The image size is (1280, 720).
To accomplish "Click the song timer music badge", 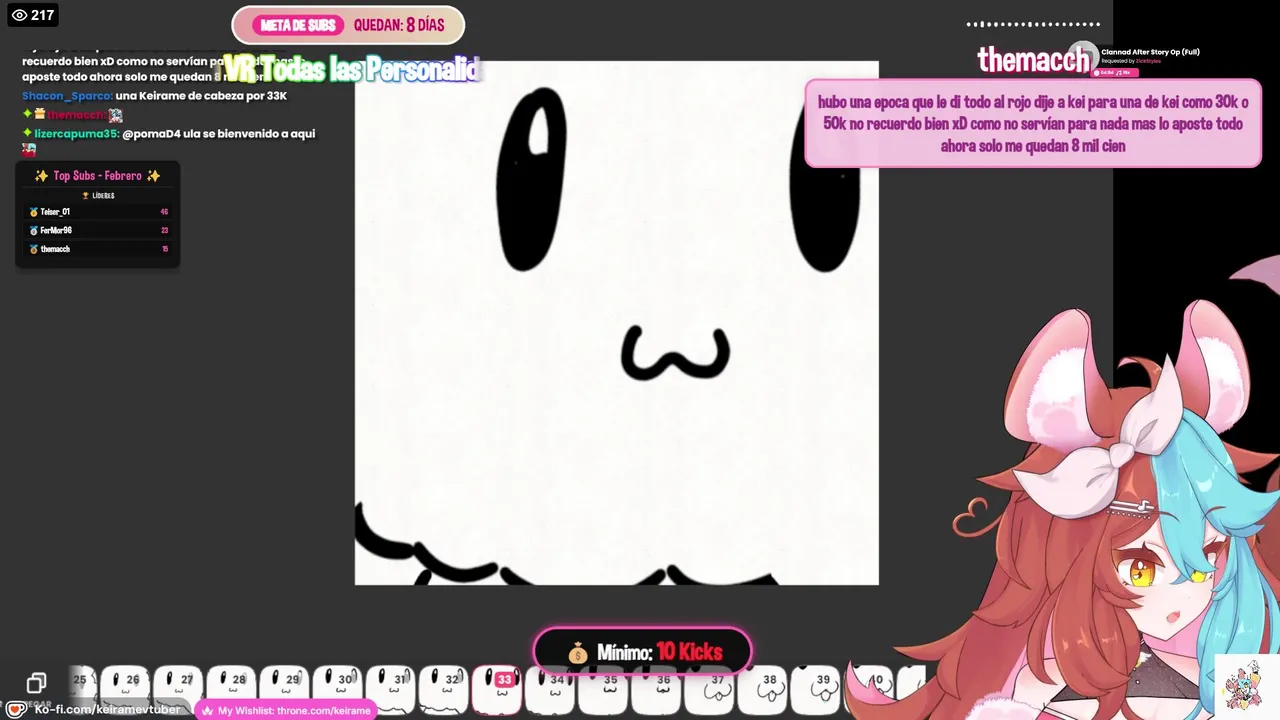I will click(1115, 72).
